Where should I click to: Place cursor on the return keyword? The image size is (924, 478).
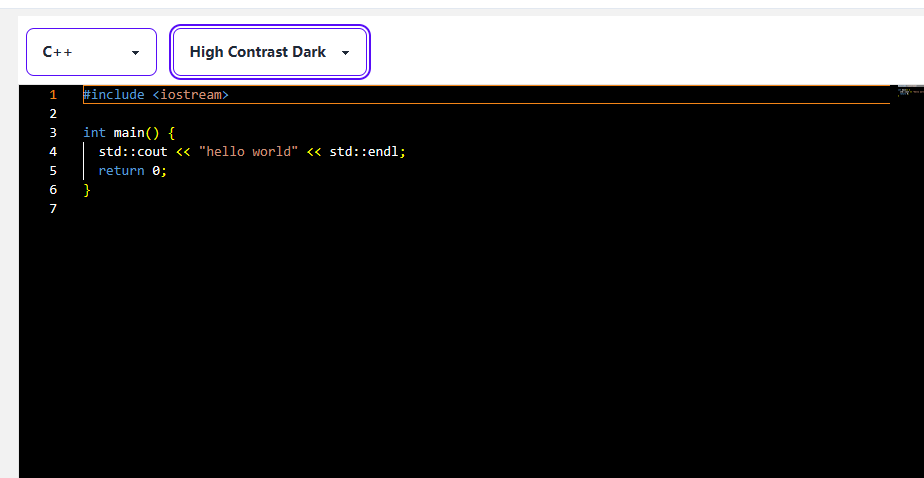pyautogui.click(x=121, y=171)
